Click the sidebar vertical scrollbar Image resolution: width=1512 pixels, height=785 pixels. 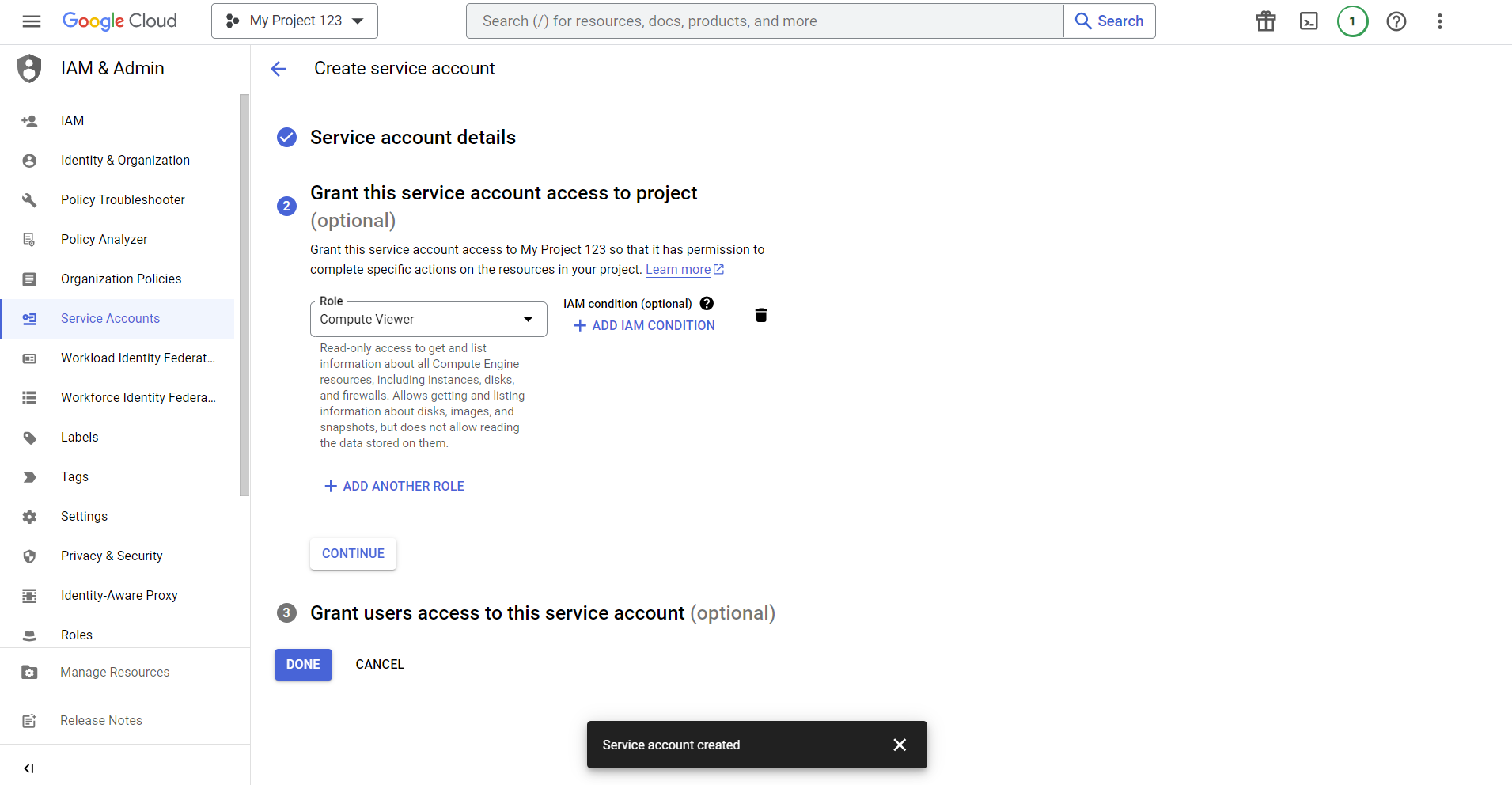(x=244, y=295)
